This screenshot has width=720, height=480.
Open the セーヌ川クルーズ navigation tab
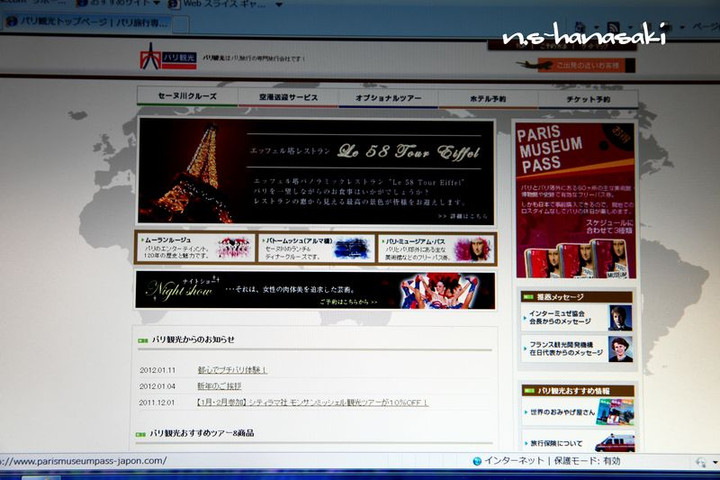tap(187, 96)
